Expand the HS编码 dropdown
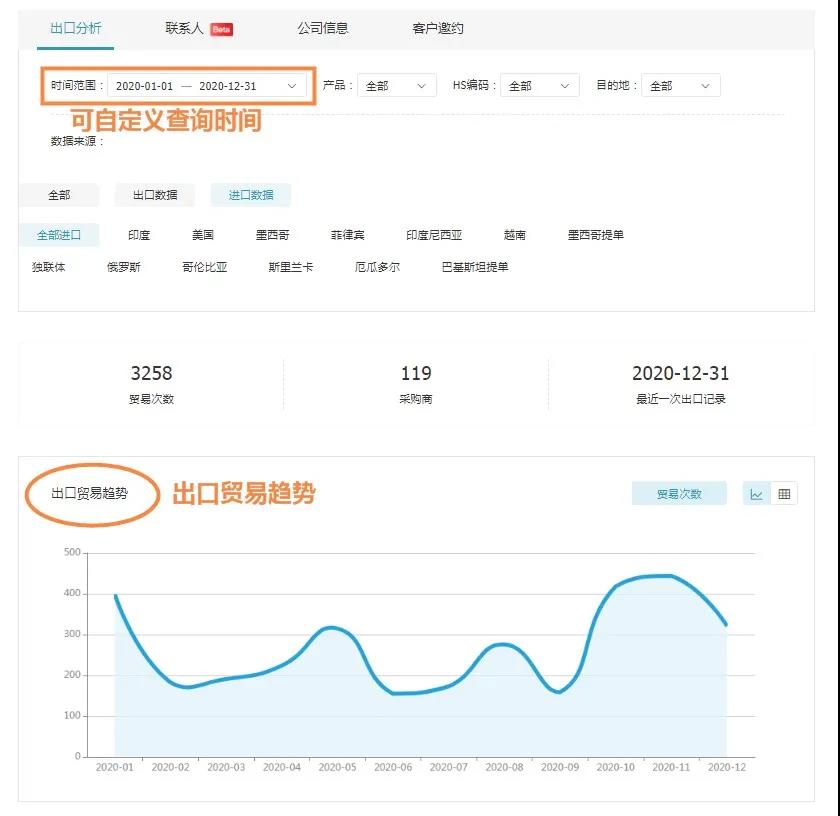 pos(539,86)
